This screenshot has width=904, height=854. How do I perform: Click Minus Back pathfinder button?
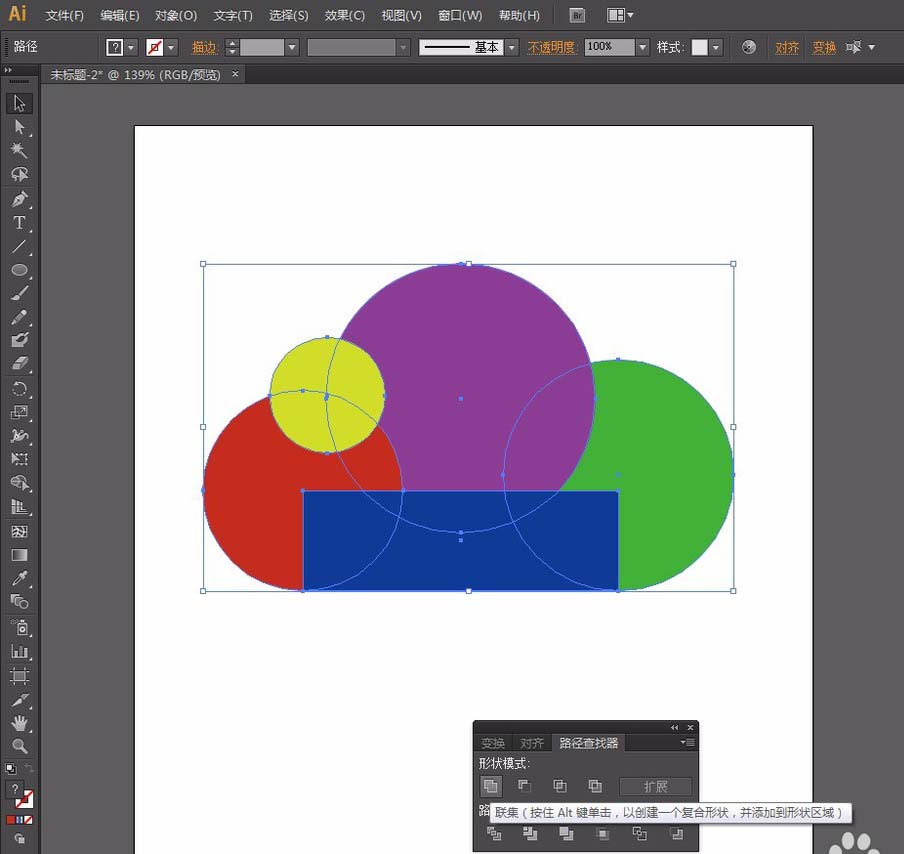(x=677, y=833)
